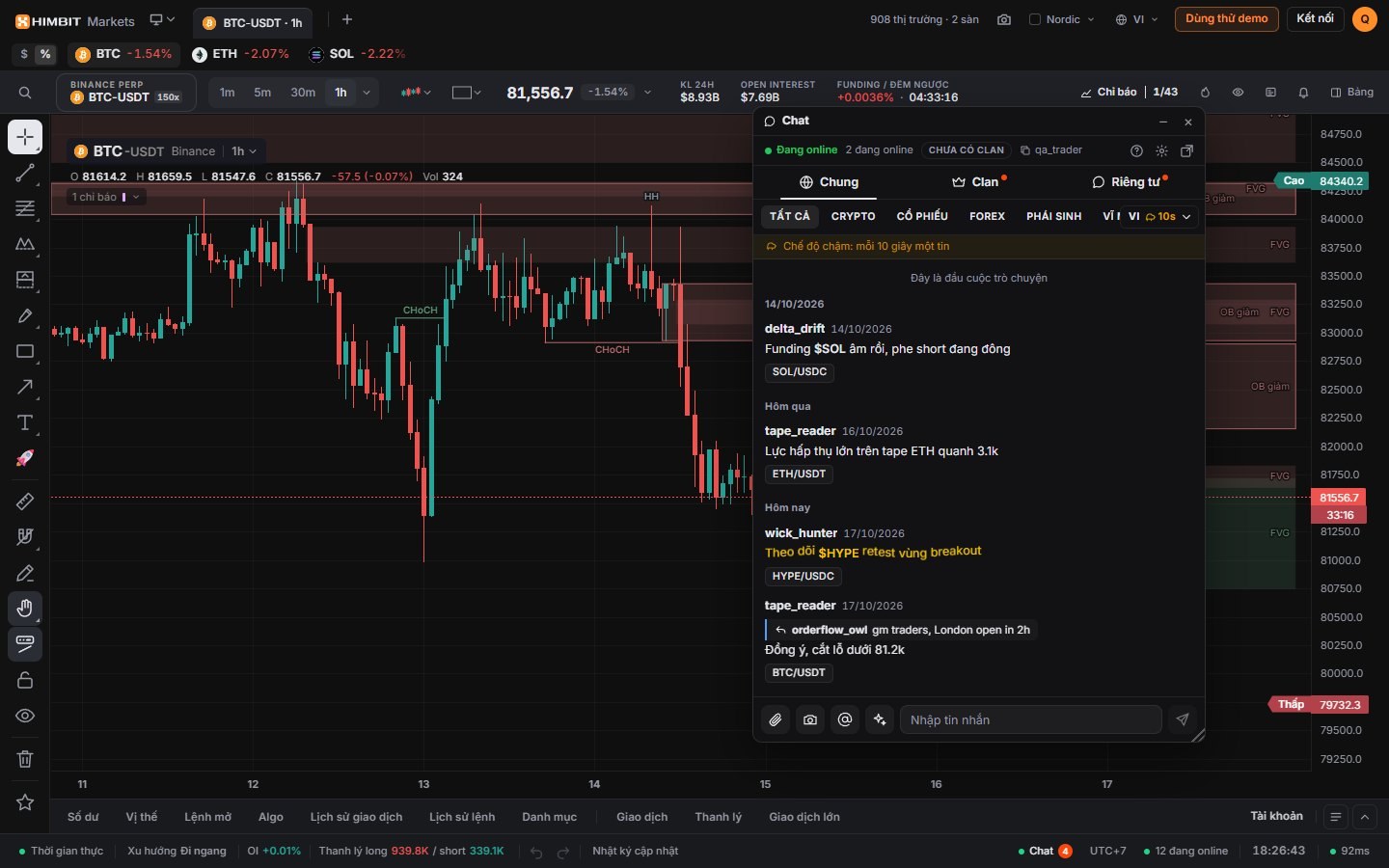Open chat settings gear icon
Image resolution: width=1389 pixels, height=868 pixels.
1161,150
